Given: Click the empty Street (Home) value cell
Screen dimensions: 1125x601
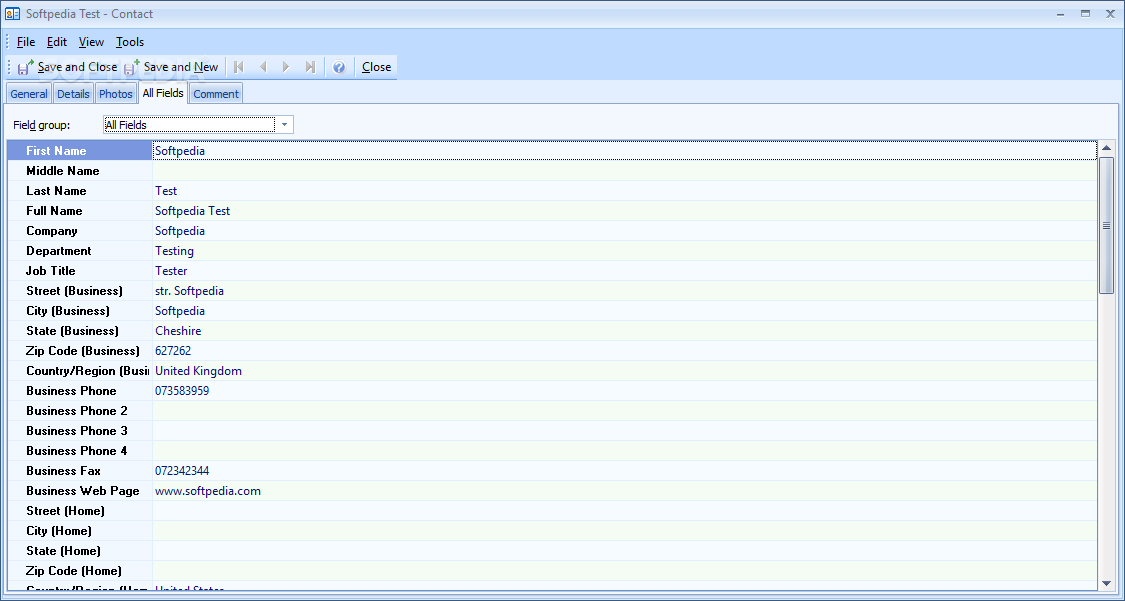Looking at the screenshot, I should [x=624, y=511].
